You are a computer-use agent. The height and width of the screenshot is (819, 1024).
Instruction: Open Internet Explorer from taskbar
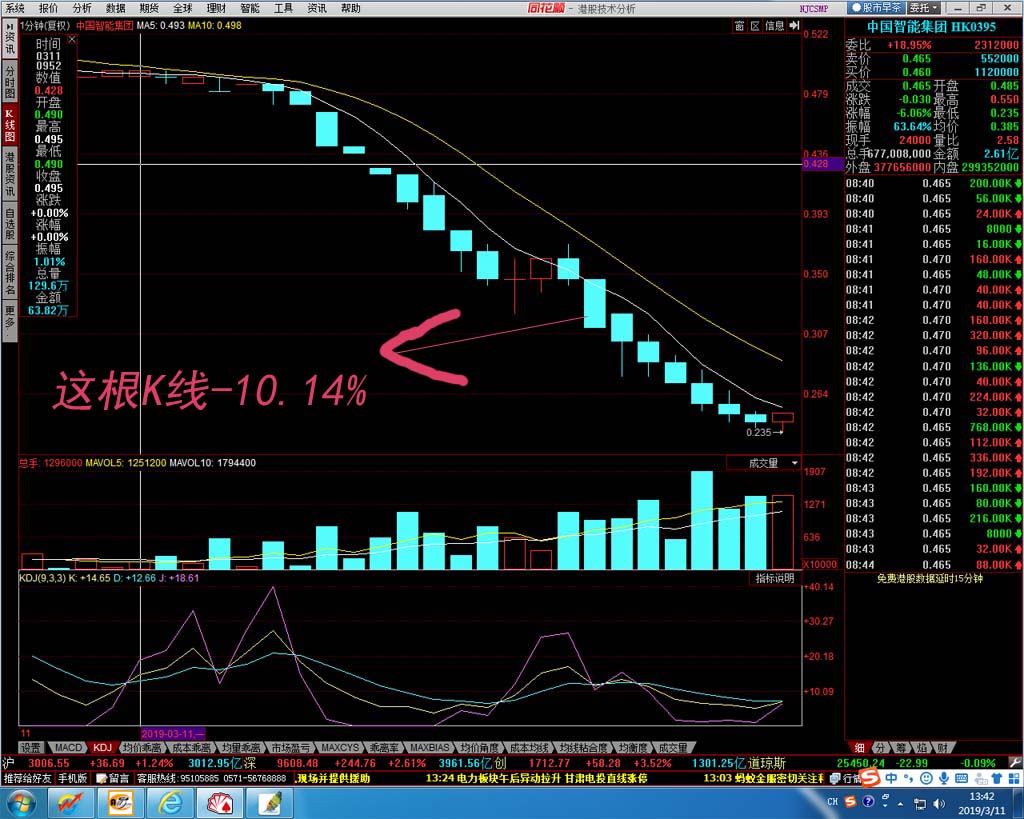[x=170, y=803]
